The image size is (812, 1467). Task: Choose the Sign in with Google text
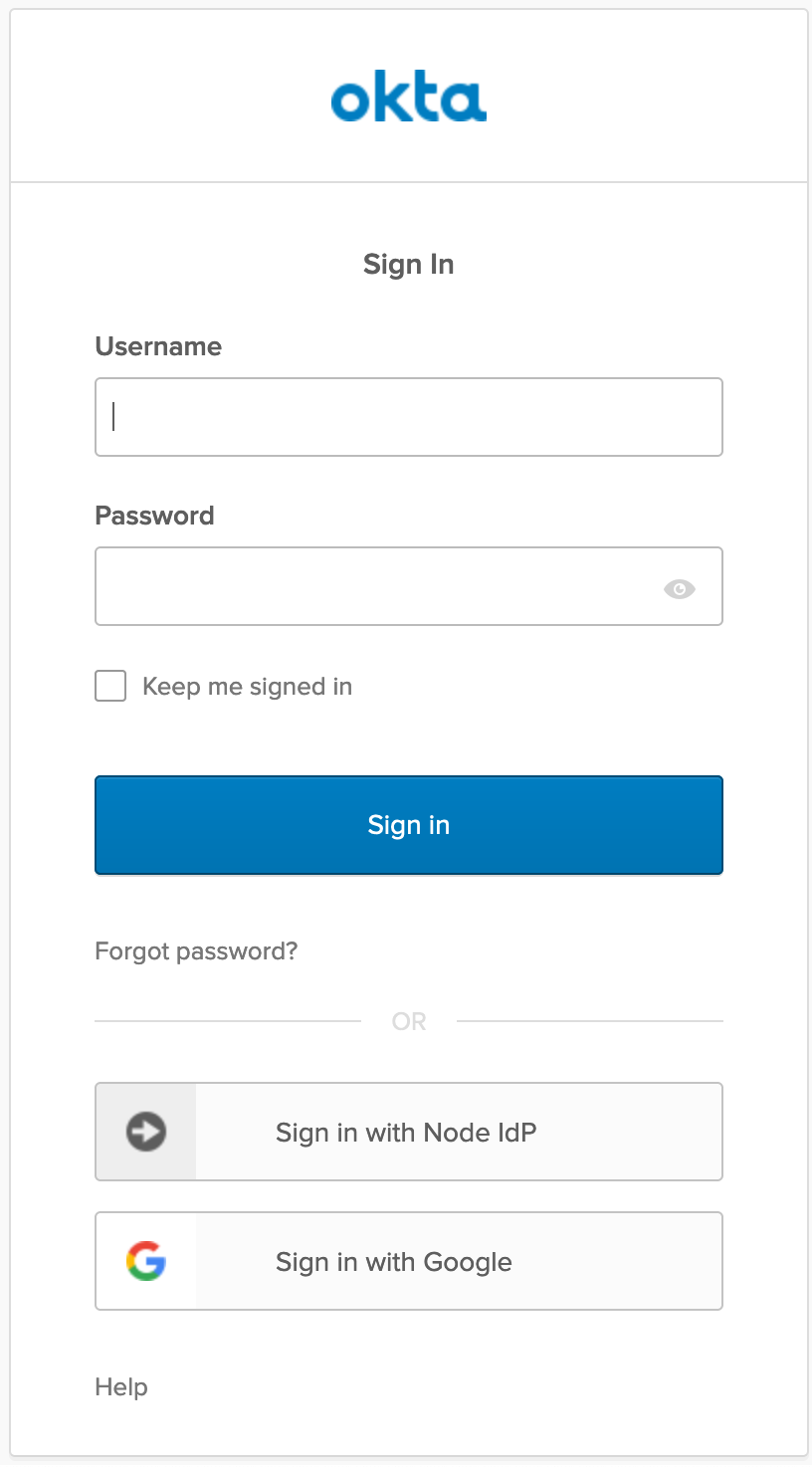(x=394, y=1262)
